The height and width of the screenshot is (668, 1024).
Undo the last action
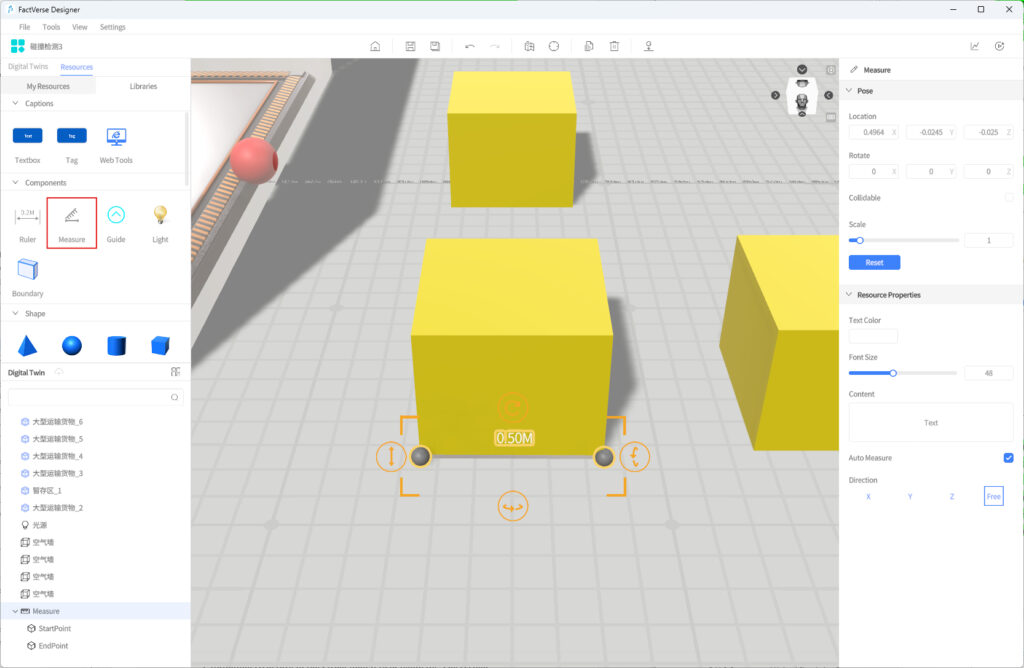click(470, 46)
